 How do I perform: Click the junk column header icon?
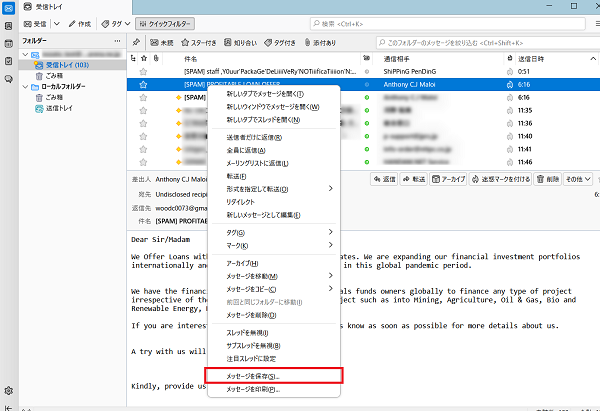point(509,59)
